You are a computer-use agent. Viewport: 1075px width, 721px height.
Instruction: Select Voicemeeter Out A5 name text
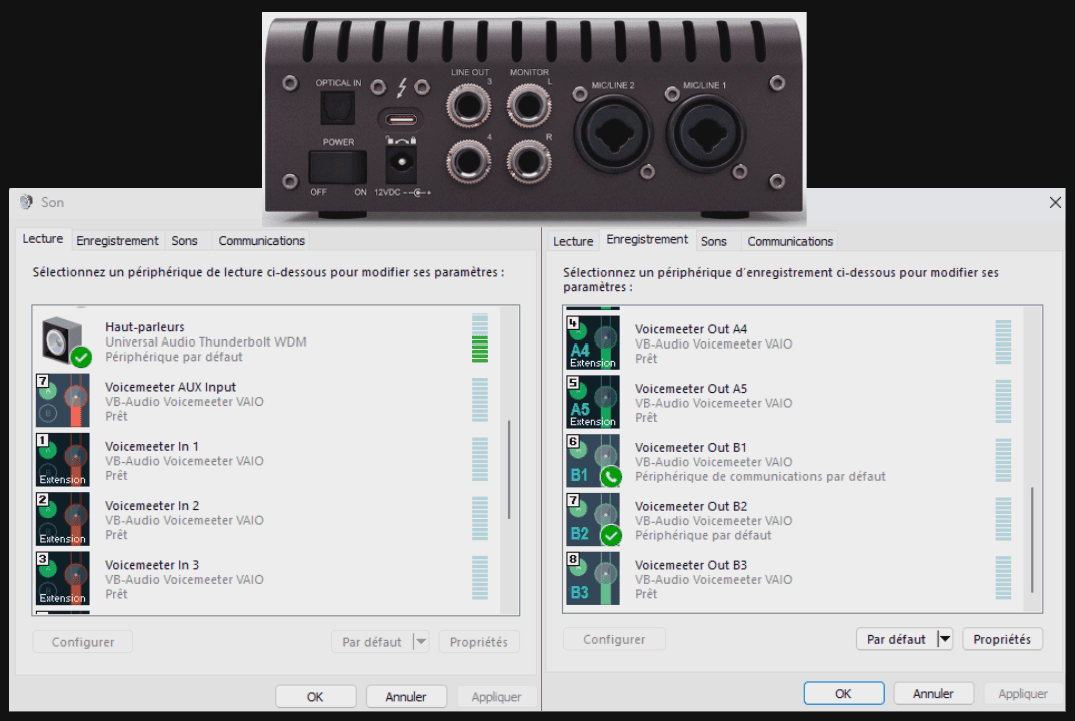point(690,389)
